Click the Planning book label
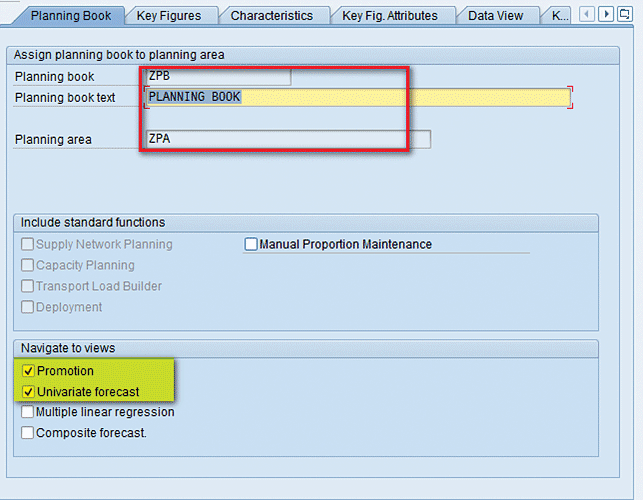 pyautogui.click(x=55, y=77)
